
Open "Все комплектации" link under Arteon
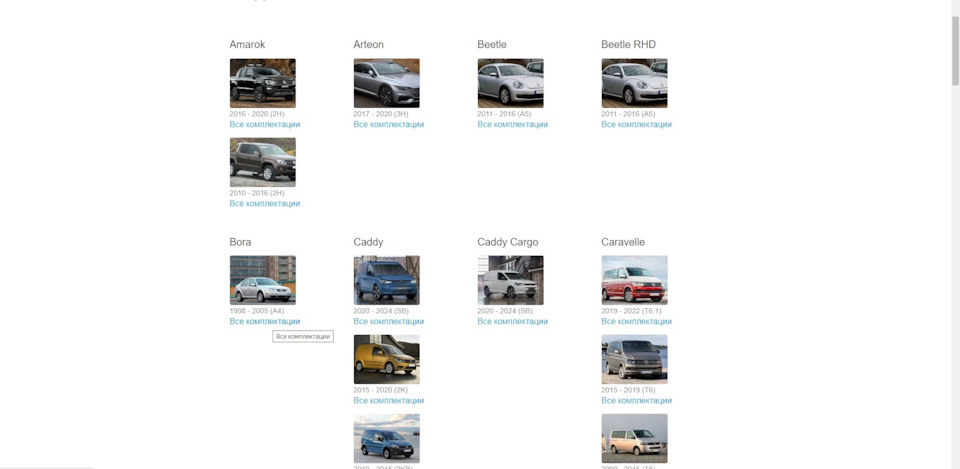(x=389, y=124)
